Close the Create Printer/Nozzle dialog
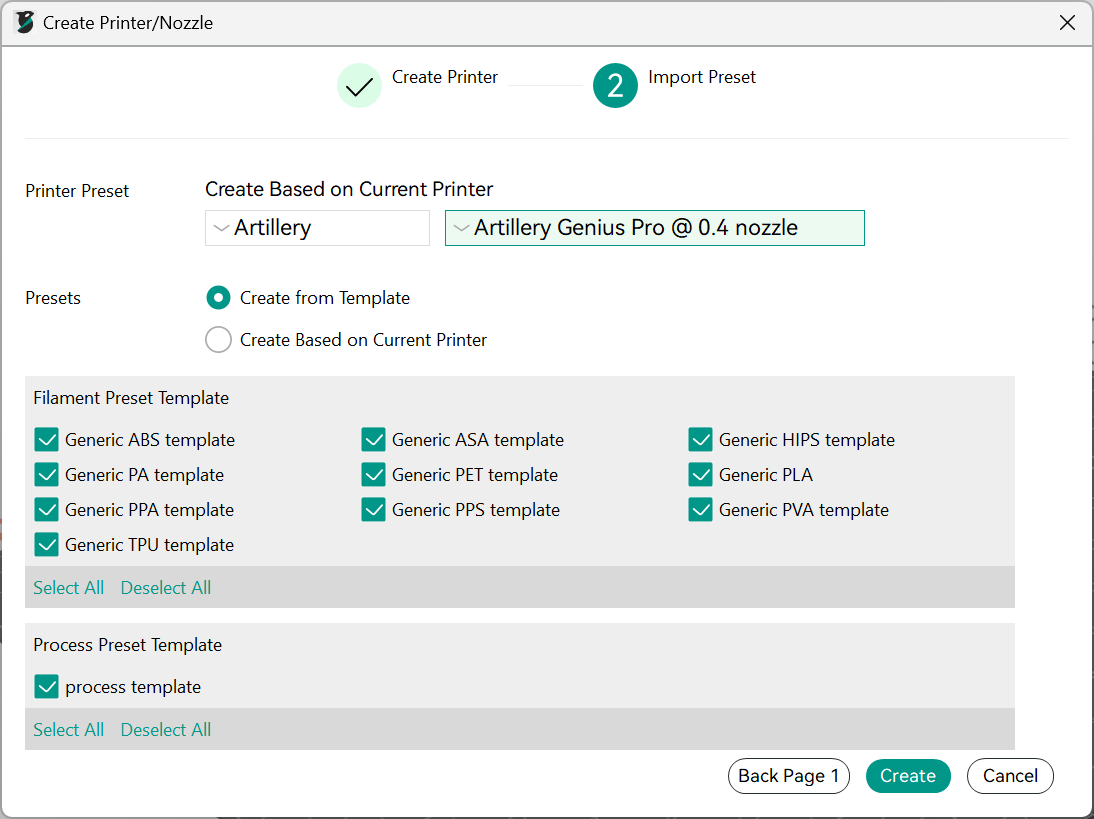 (x=1067, y=22)
